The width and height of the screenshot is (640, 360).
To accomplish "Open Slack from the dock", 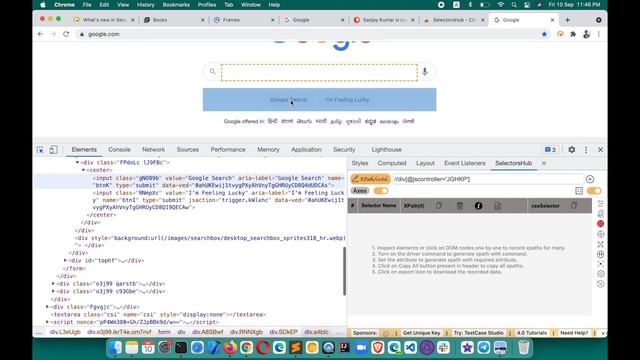I will coord(443,348).
